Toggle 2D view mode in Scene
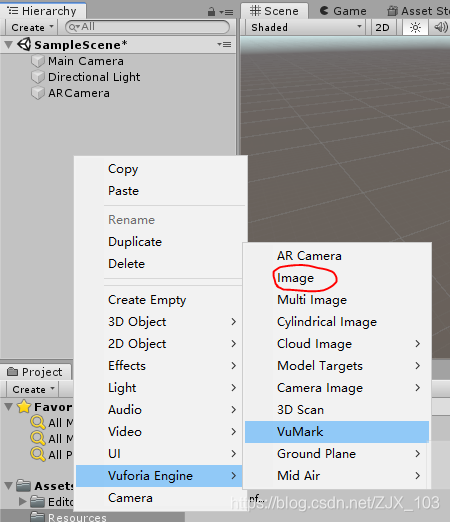The height and width of the screenshot is (522, 450). (382, 27)
